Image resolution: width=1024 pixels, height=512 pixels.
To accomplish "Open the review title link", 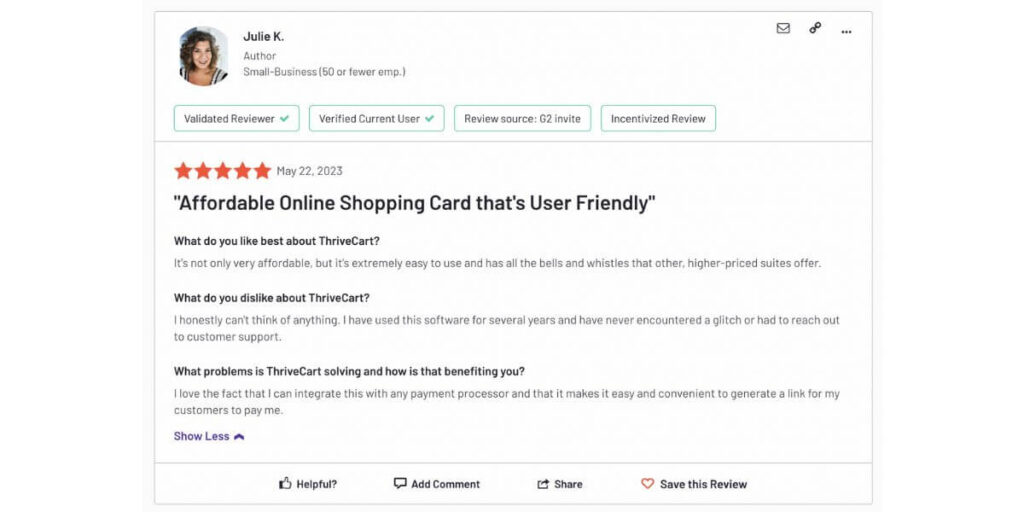I will pyautogui.click(x=414, y=203).
